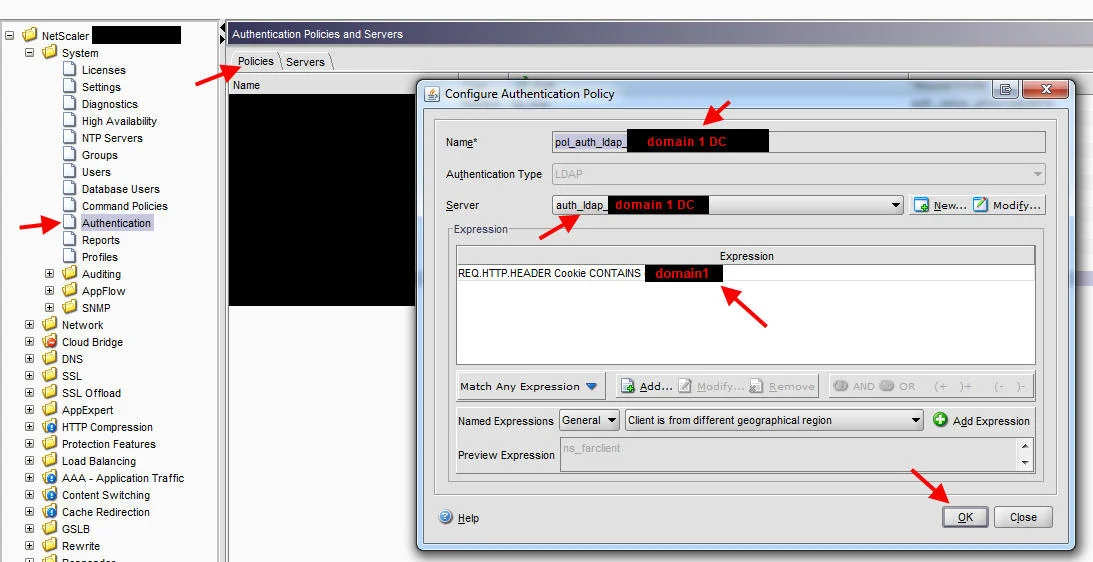Click the Add Expression button label
The image size is (1093, 562).
click(991, 420)
